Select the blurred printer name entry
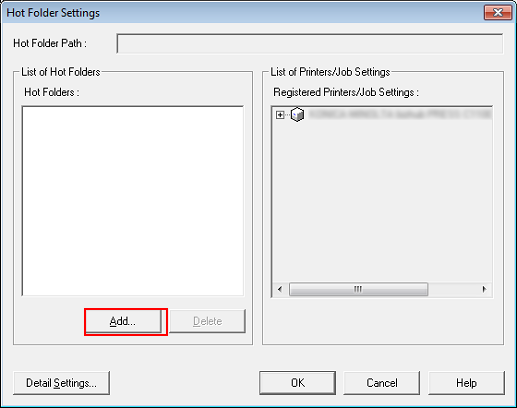517x408 pixels. click(400, 115)
